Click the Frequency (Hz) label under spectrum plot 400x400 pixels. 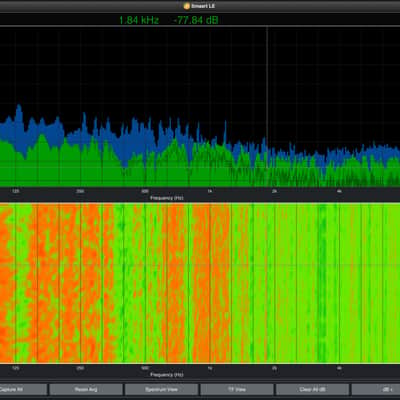coord(167,198)
